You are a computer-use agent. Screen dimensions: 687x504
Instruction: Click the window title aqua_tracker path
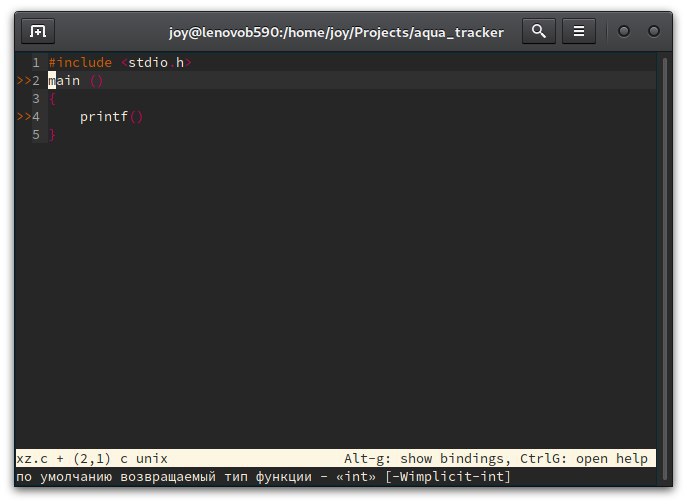(x=336, y=32)
